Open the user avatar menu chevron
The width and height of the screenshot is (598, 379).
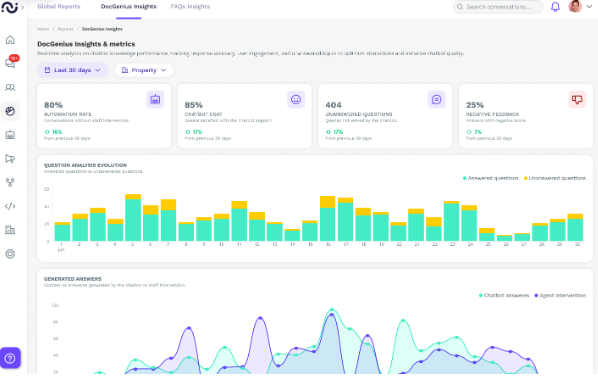[589, 6]
